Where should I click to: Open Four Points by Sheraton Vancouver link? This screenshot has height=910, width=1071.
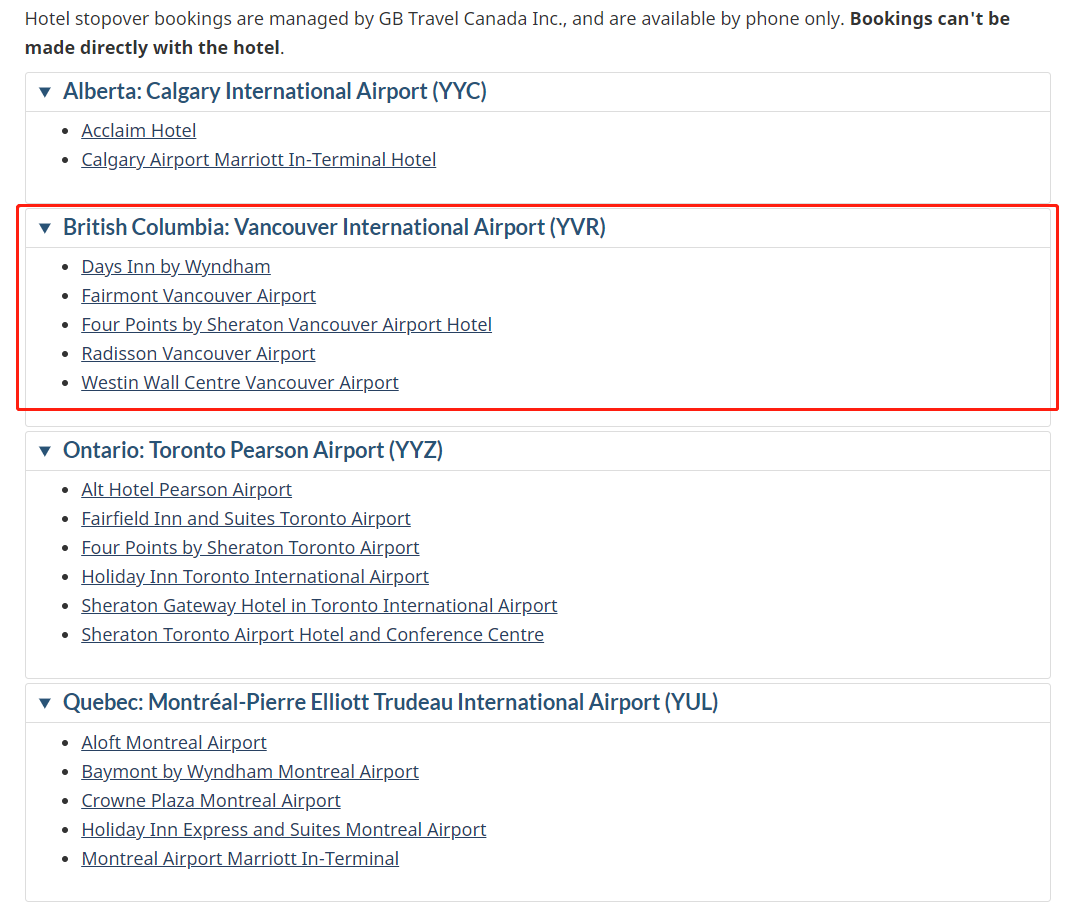point(286,325)
